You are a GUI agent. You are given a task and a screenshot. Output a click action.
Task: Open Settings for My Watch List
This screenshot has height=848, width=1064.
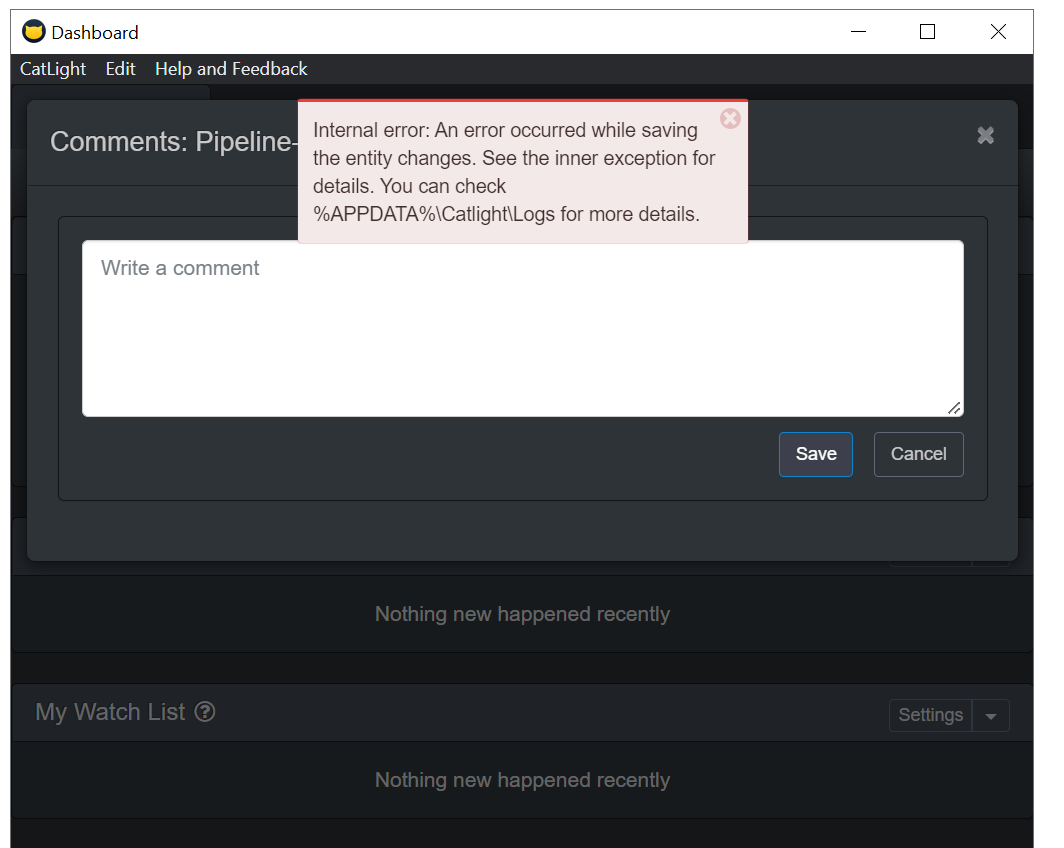(930, 715)
